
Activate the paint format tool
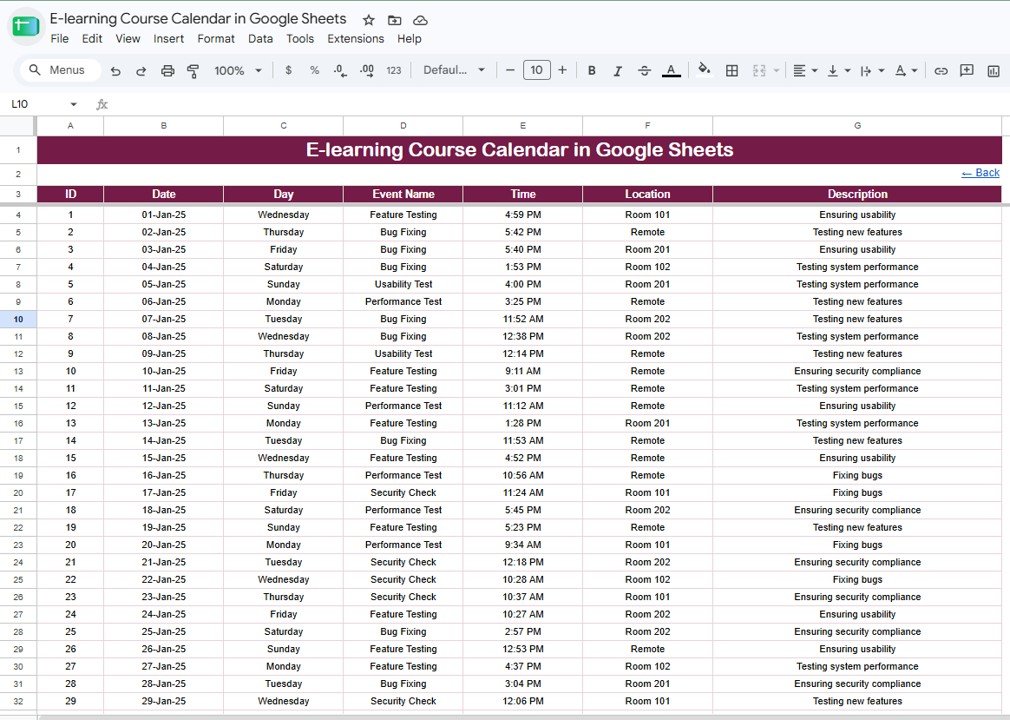click(193, 71)
